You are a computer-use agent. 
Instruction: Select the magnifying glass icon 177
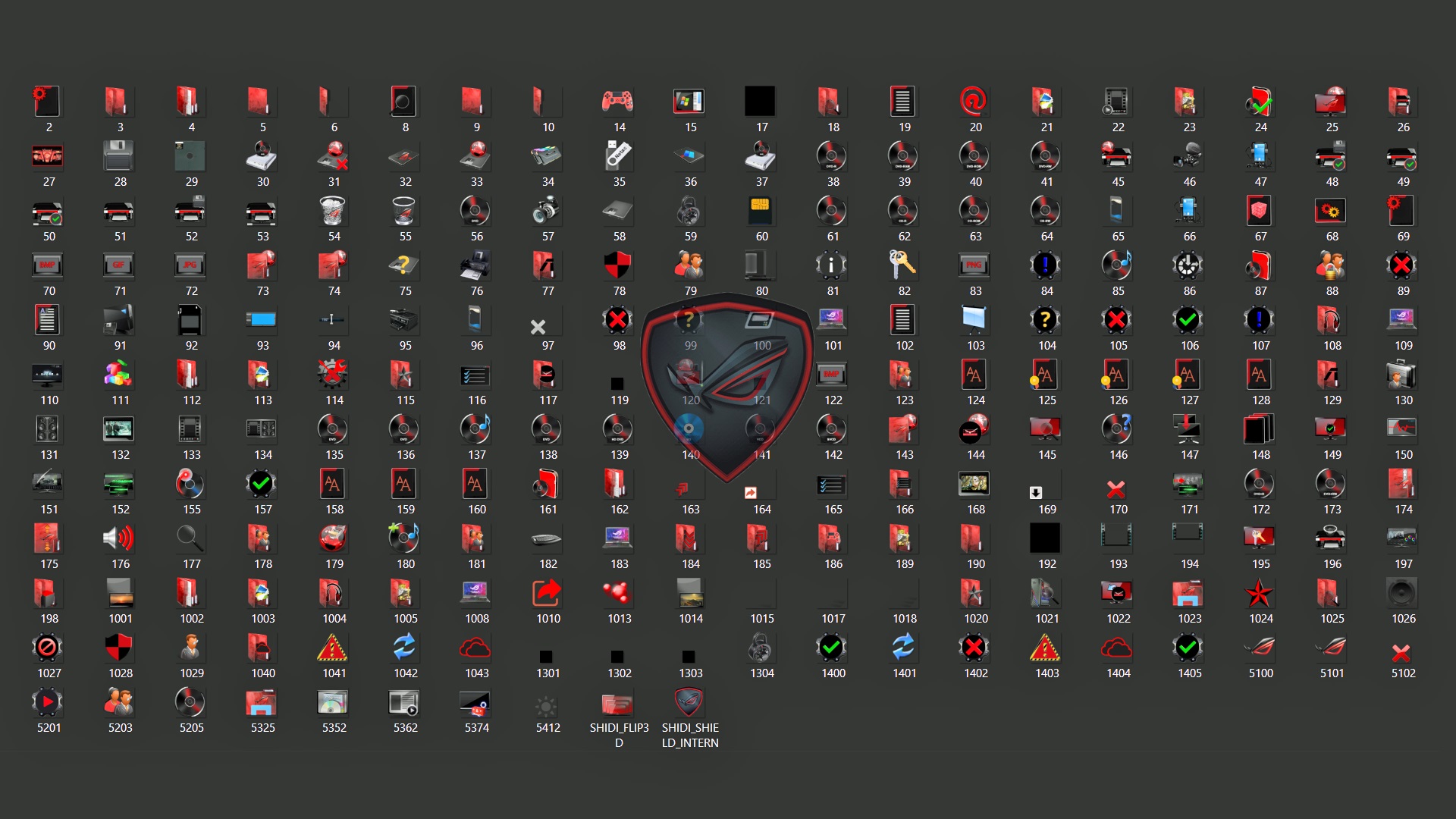click(x=190, y=538)
